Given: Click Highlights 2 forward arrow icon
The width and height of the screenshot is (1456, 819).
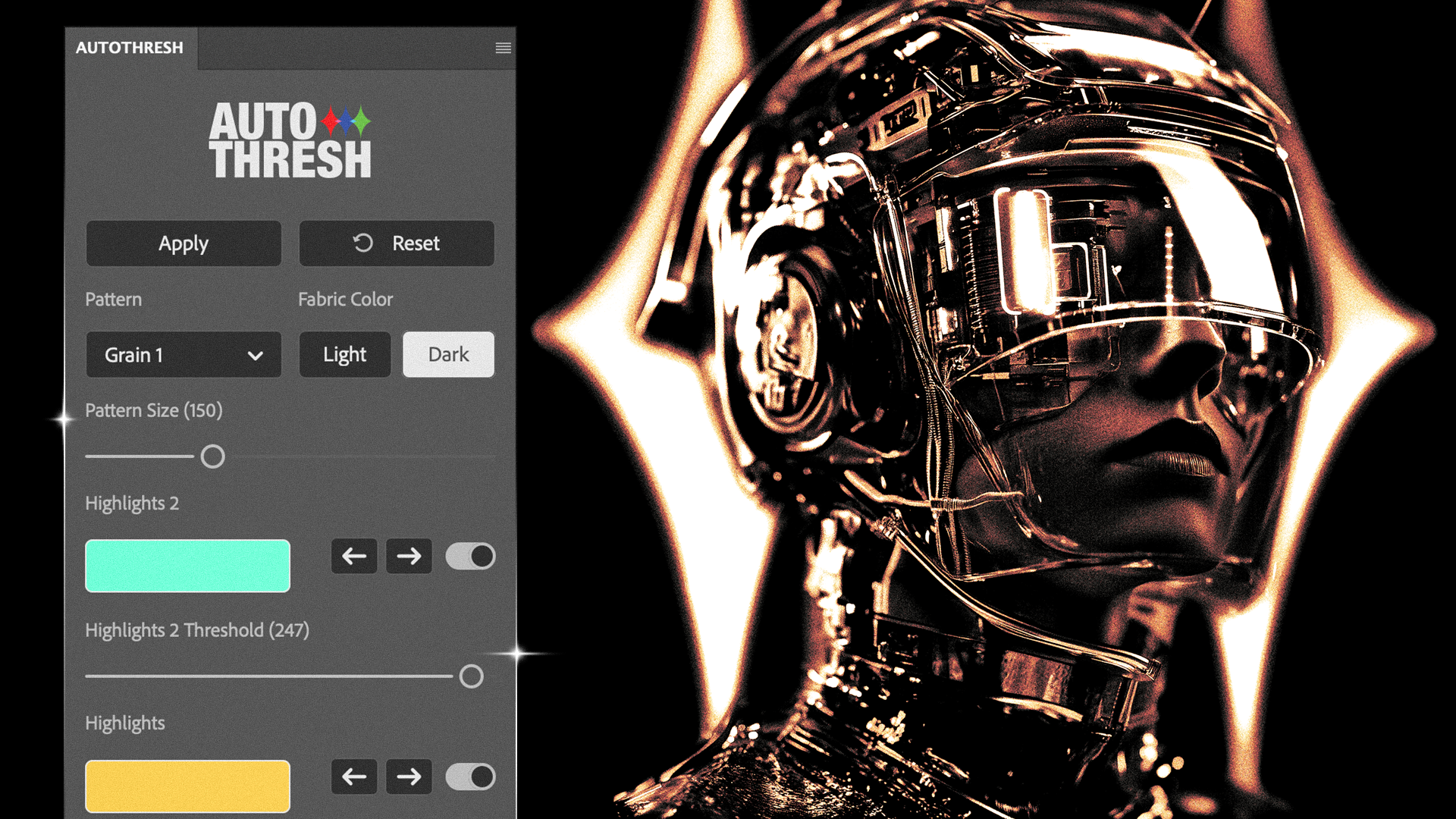Looking at the screenshot, I should tap(407, 556).
